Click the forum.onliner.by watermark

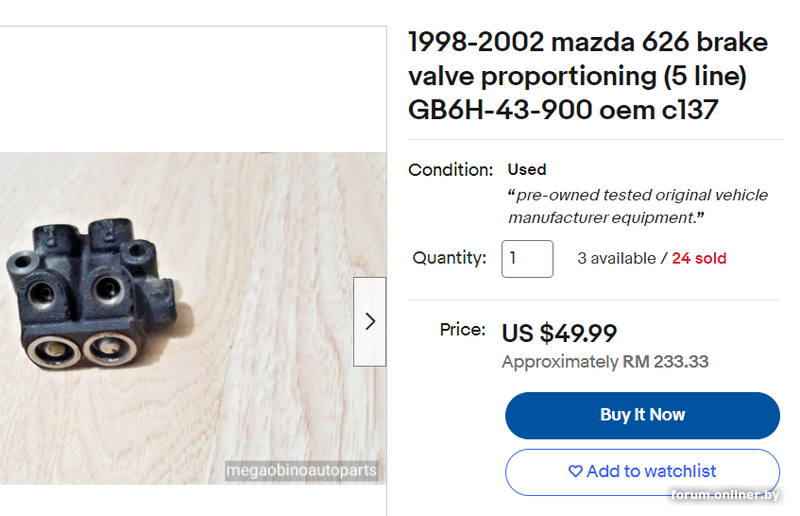point(724,496)
